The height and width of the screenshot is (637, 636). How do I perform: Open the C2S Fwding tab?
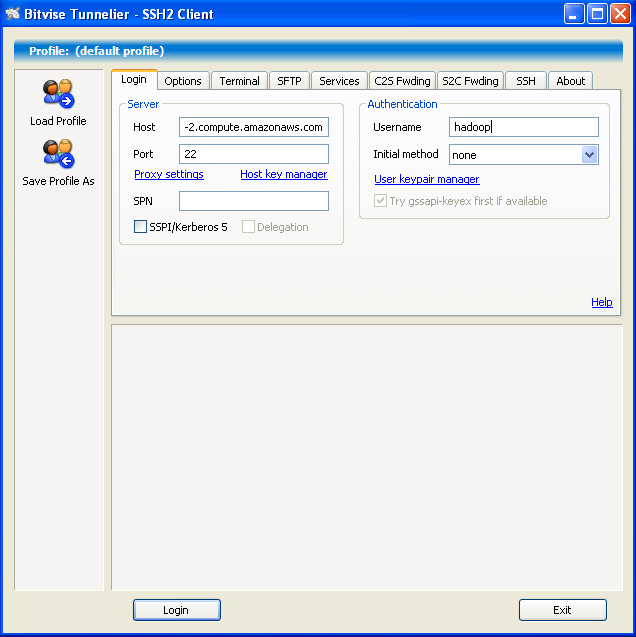402,81
